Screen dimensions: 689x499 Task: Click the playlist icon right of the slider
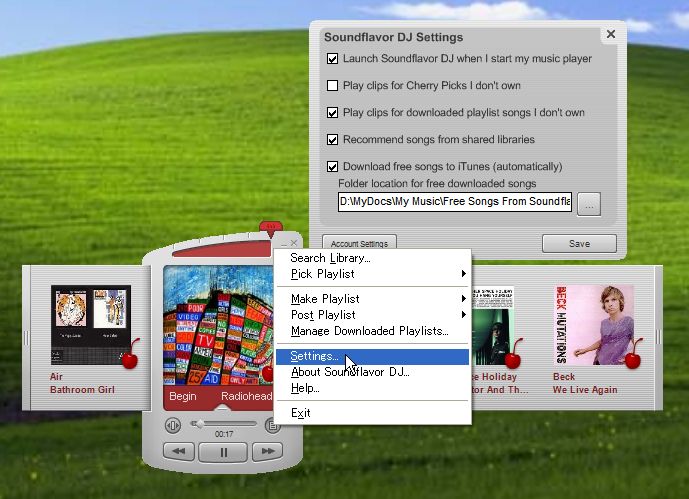coord(272,425)
